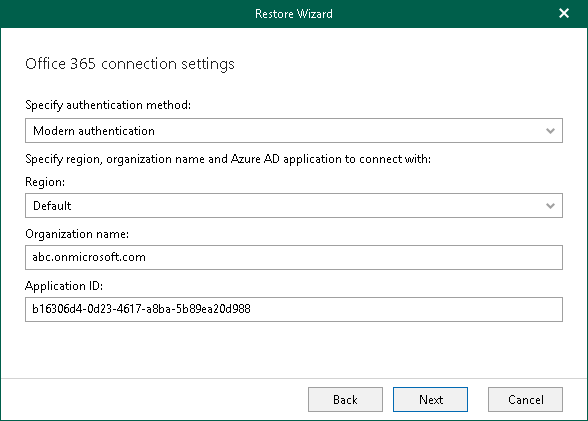Click the Organization name label
This screenshot has width=588, height=421.
pyautogui.click(x=77, y=234)
